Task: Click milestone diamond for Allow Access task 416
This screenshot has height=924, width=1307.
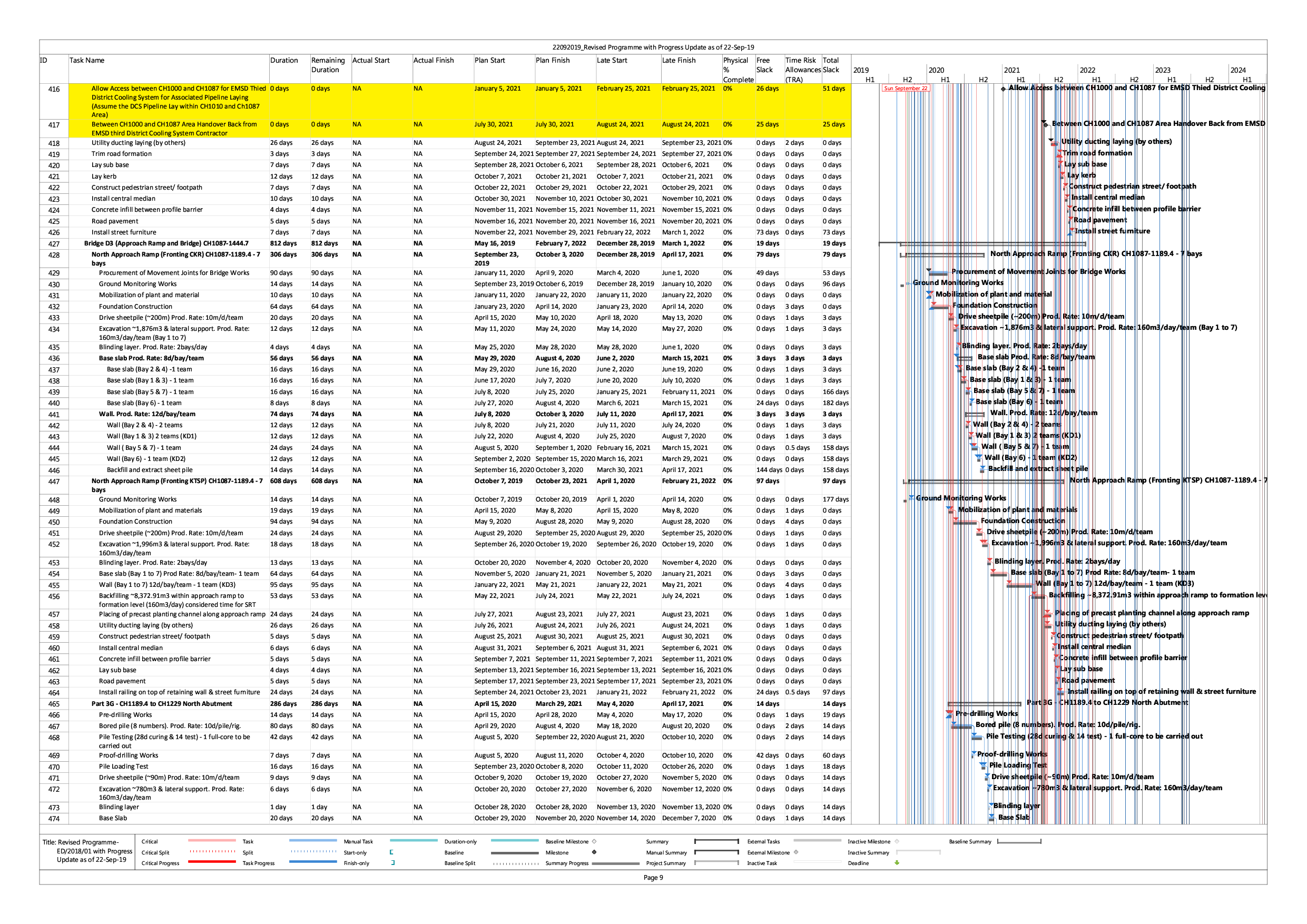Action: coord(1003,89)
